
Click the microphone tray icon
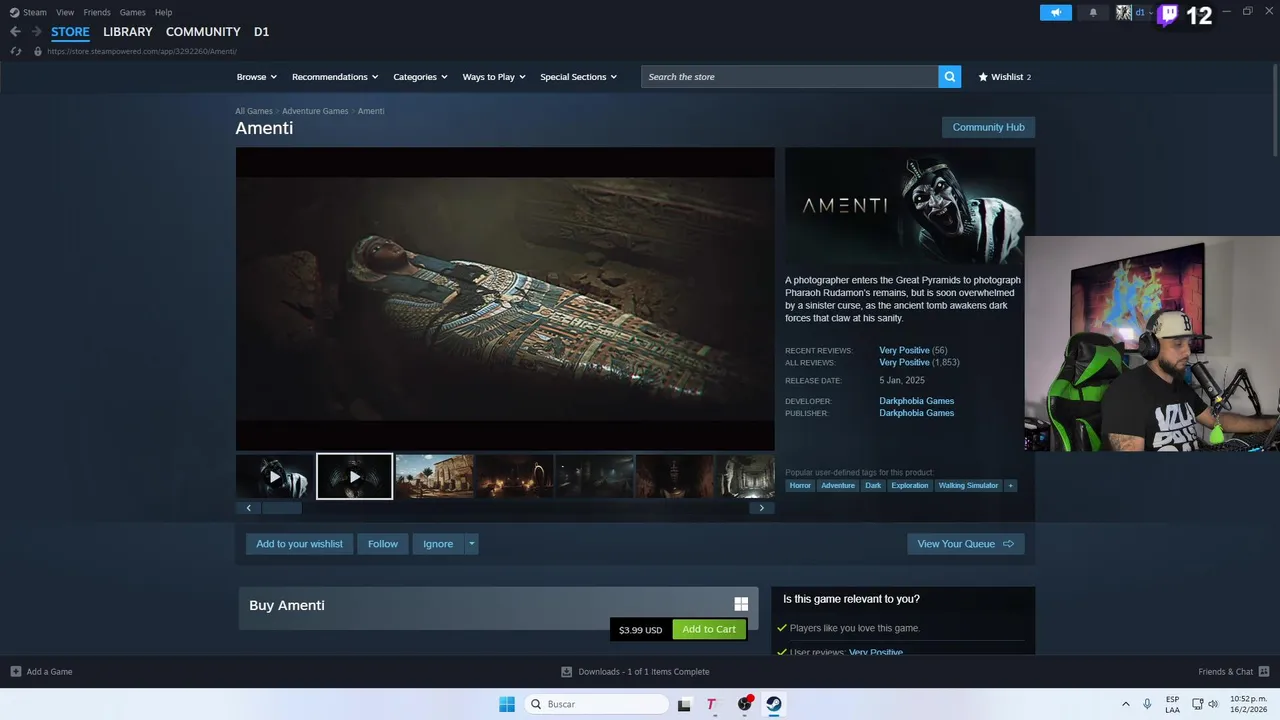1147,704
